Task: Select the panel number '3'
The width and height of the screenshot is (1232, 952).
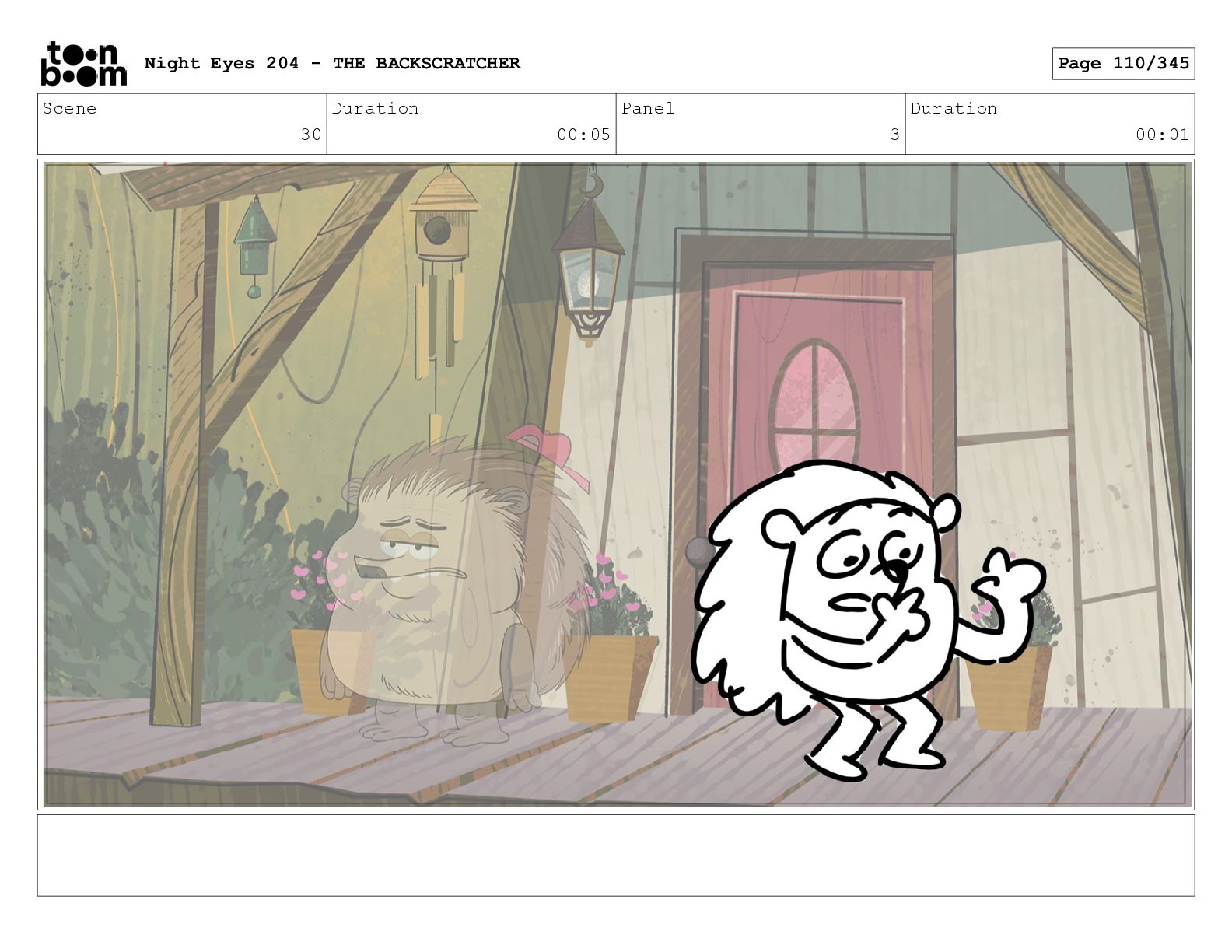Action: [x=895, y=135]
